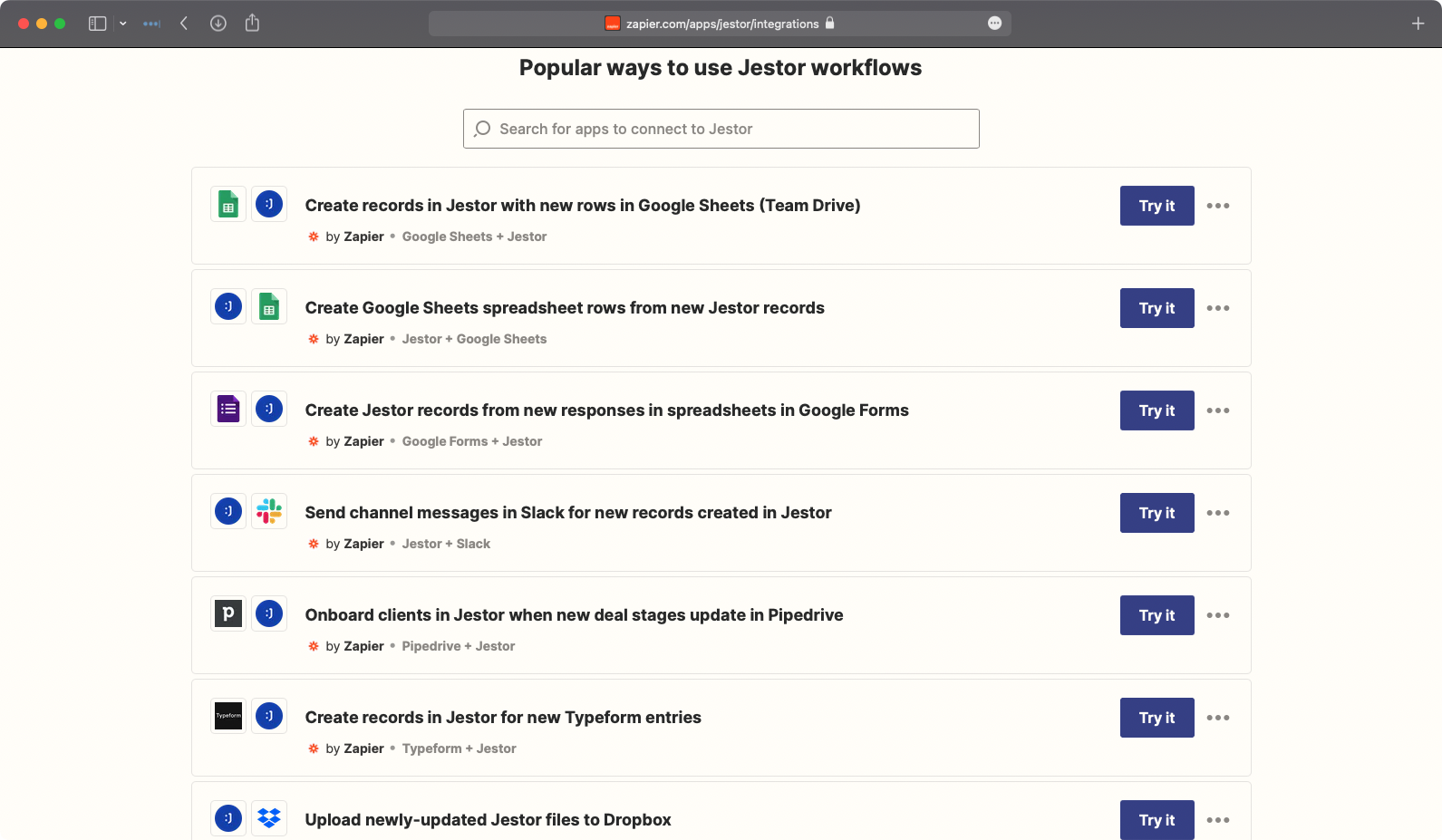Click Google Sheets icon in spreadsheet rows workflow
Image resolution: width=1442 pixels, height=840 pixels.
269,306
